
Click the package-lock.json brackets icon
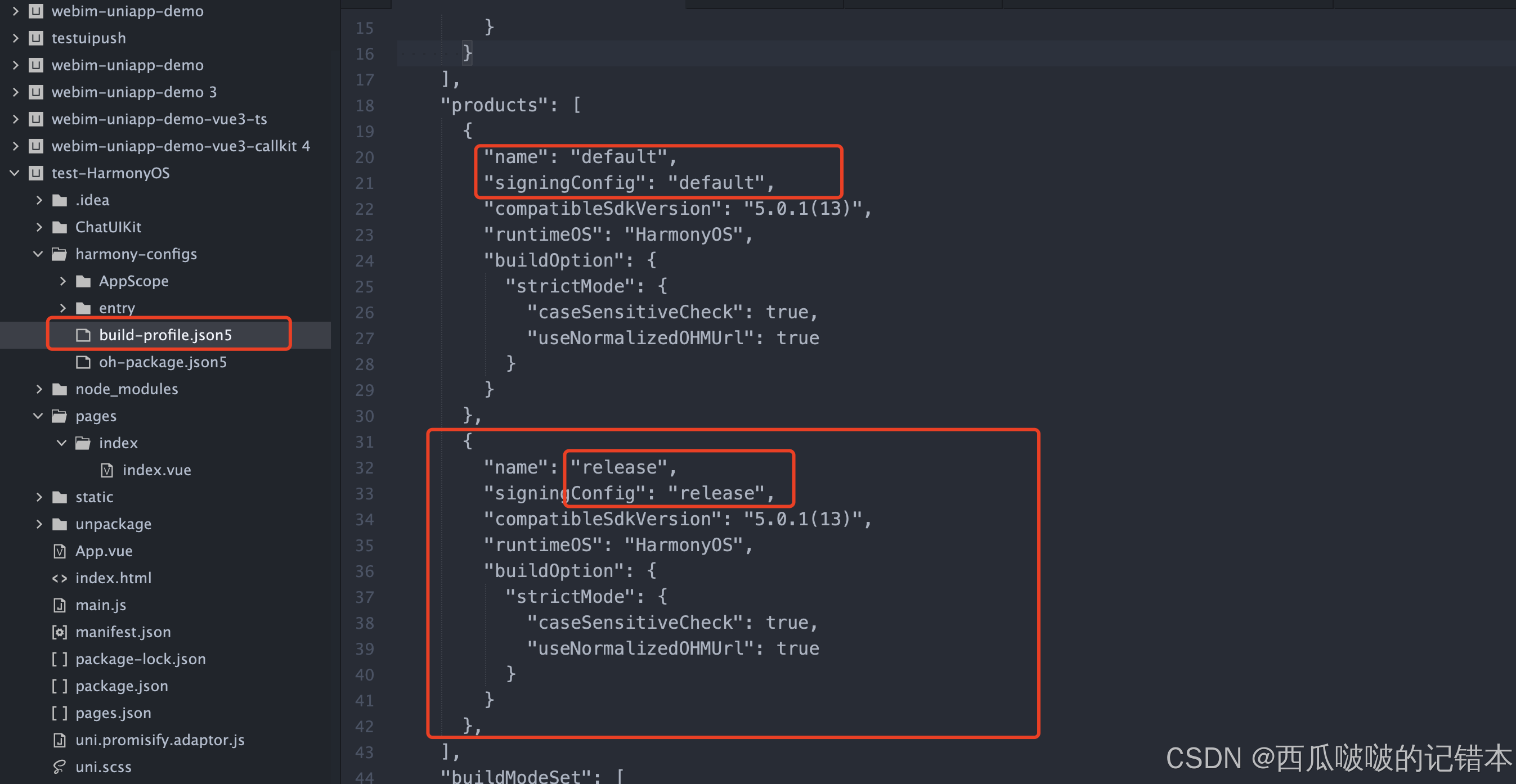tap(60, 659)
